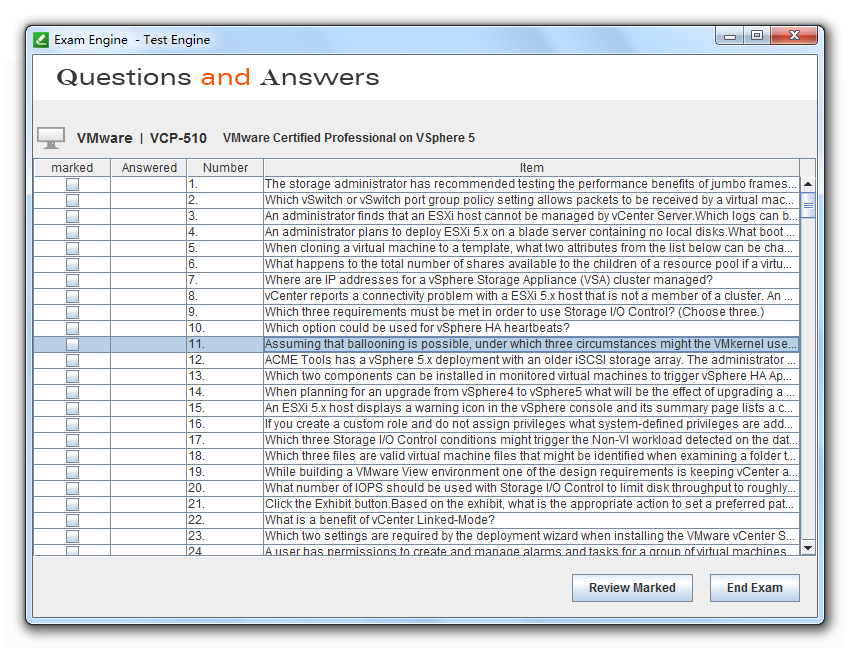The height and width of the screenshot is (650, 850).
Task: Maximize the Exam Engine window
Action: pos(757,36)
